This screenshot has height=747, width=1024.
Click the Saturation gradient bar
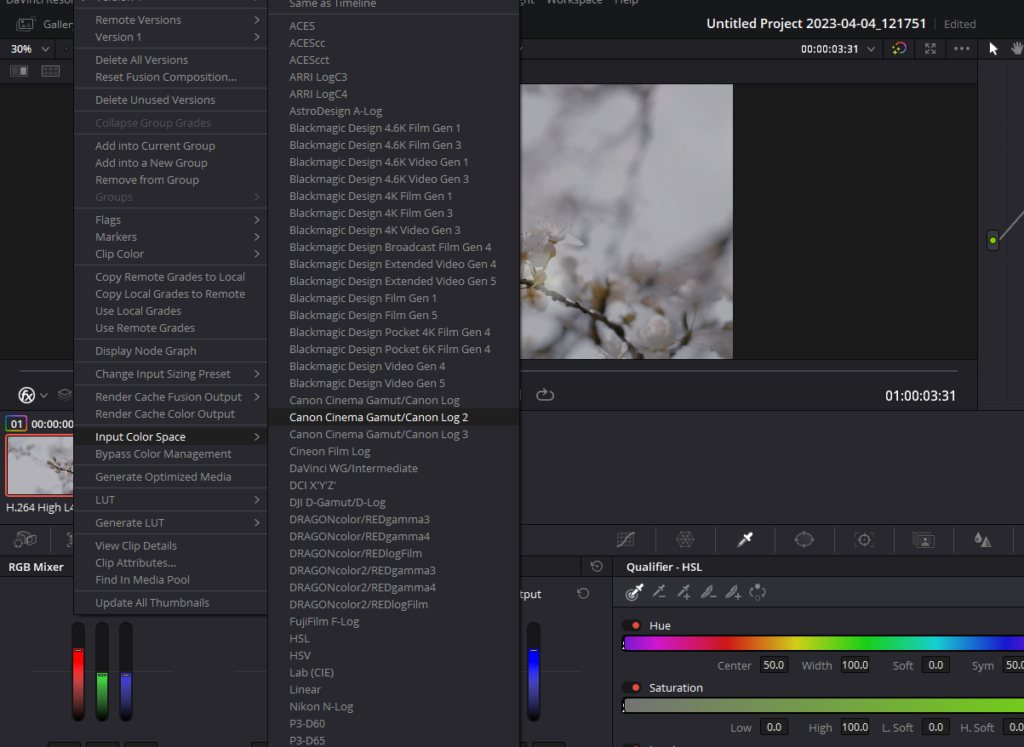tap(823, 705)
